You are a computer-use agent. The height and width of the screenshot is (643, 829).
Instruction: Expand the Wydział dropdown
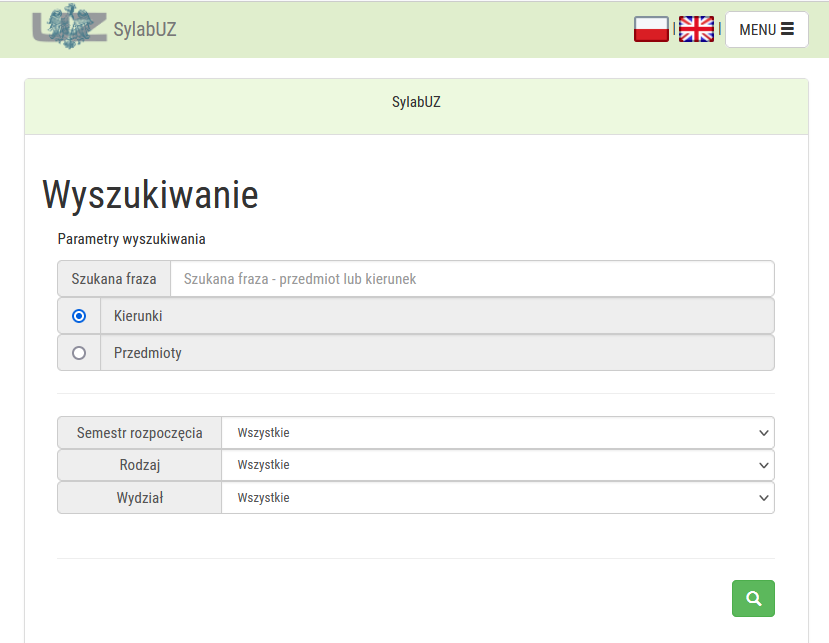pyautogui.click(x=497, y=498)
